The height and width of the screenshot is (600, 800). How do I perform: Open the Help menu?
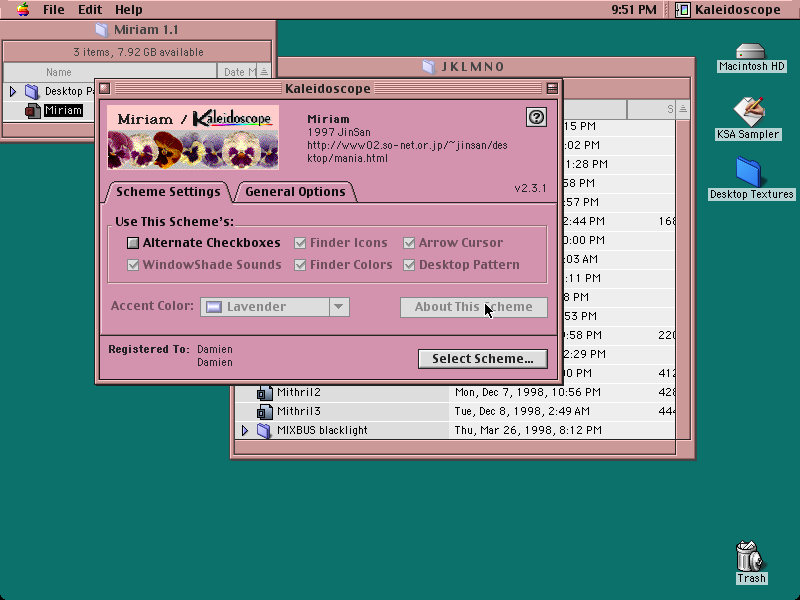[x=129, y=9]
